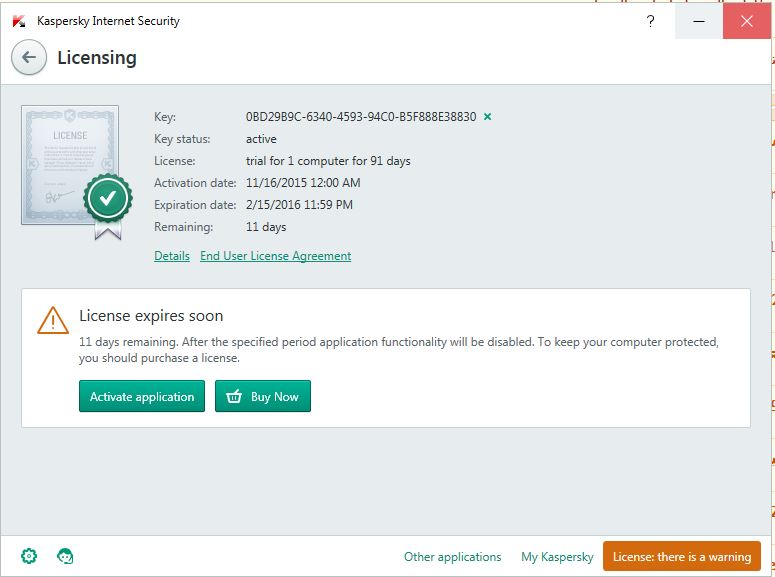This screenshot has height=577, width=775.
Task: Click the Buy Now button
Action: pos(263,396)
